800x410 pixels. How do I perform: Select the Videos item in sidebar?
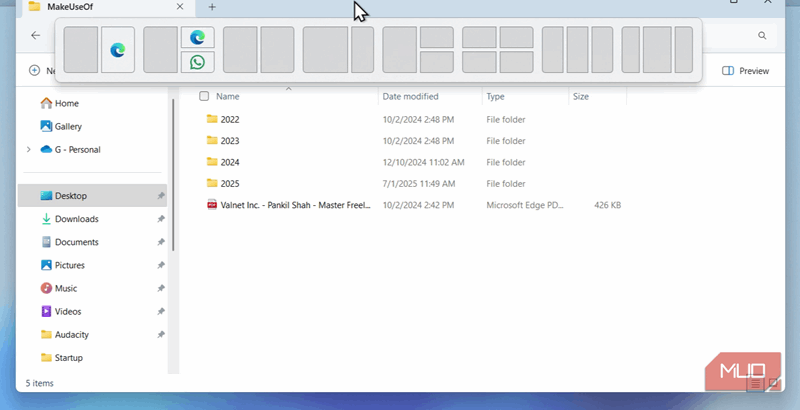pos(68,311)
